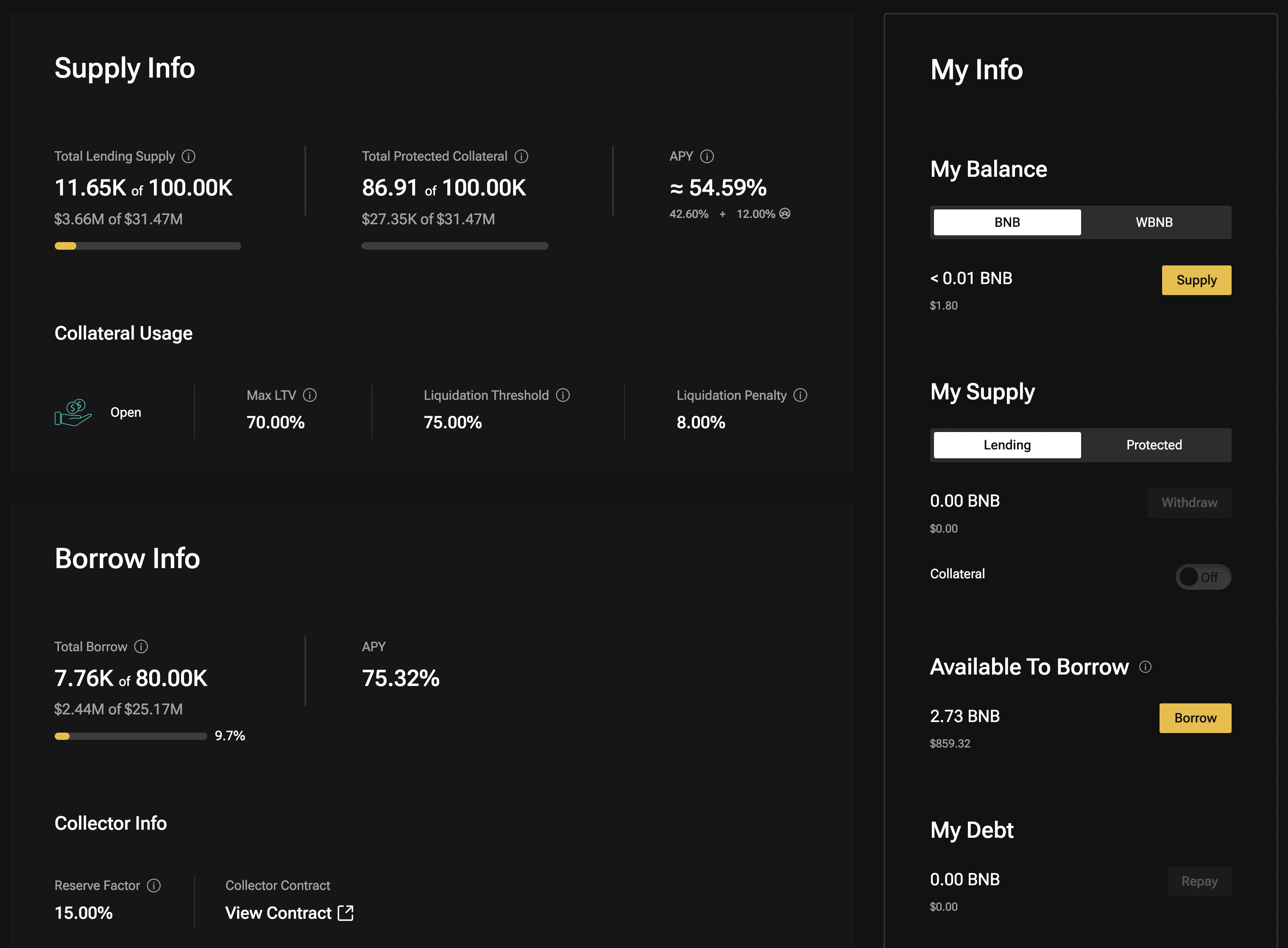Click external link icon beside View Contract
Screen dimensions: 1288x948
pyautogui.click(x=346, y=912)
